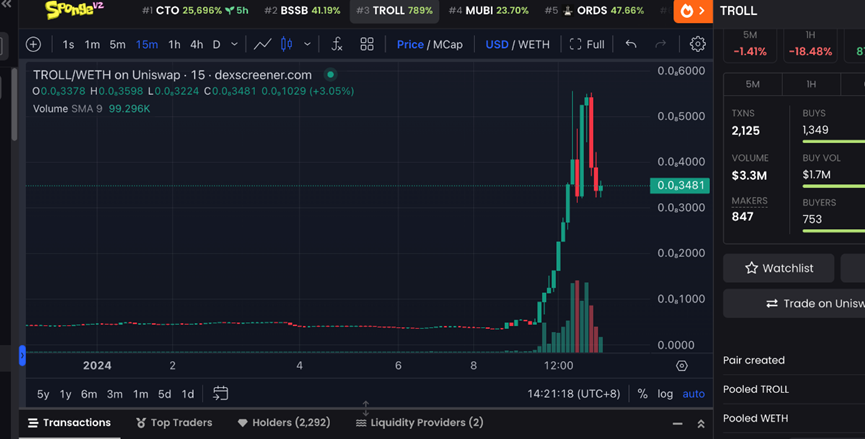This screenshot has height=439, width=865.
Task: Select the 1s timeframe
Action: tap(68, 44)
